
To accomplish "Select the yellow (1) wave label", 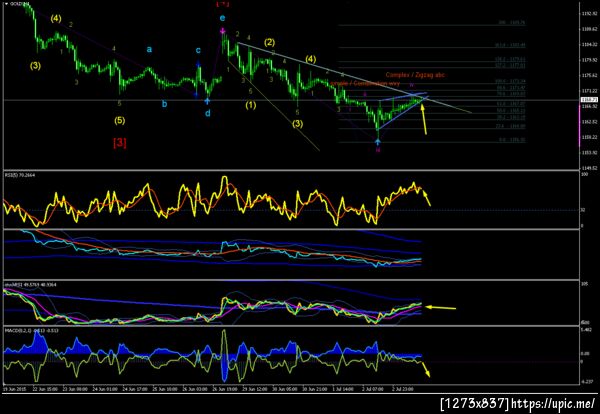I will [251, 105].
